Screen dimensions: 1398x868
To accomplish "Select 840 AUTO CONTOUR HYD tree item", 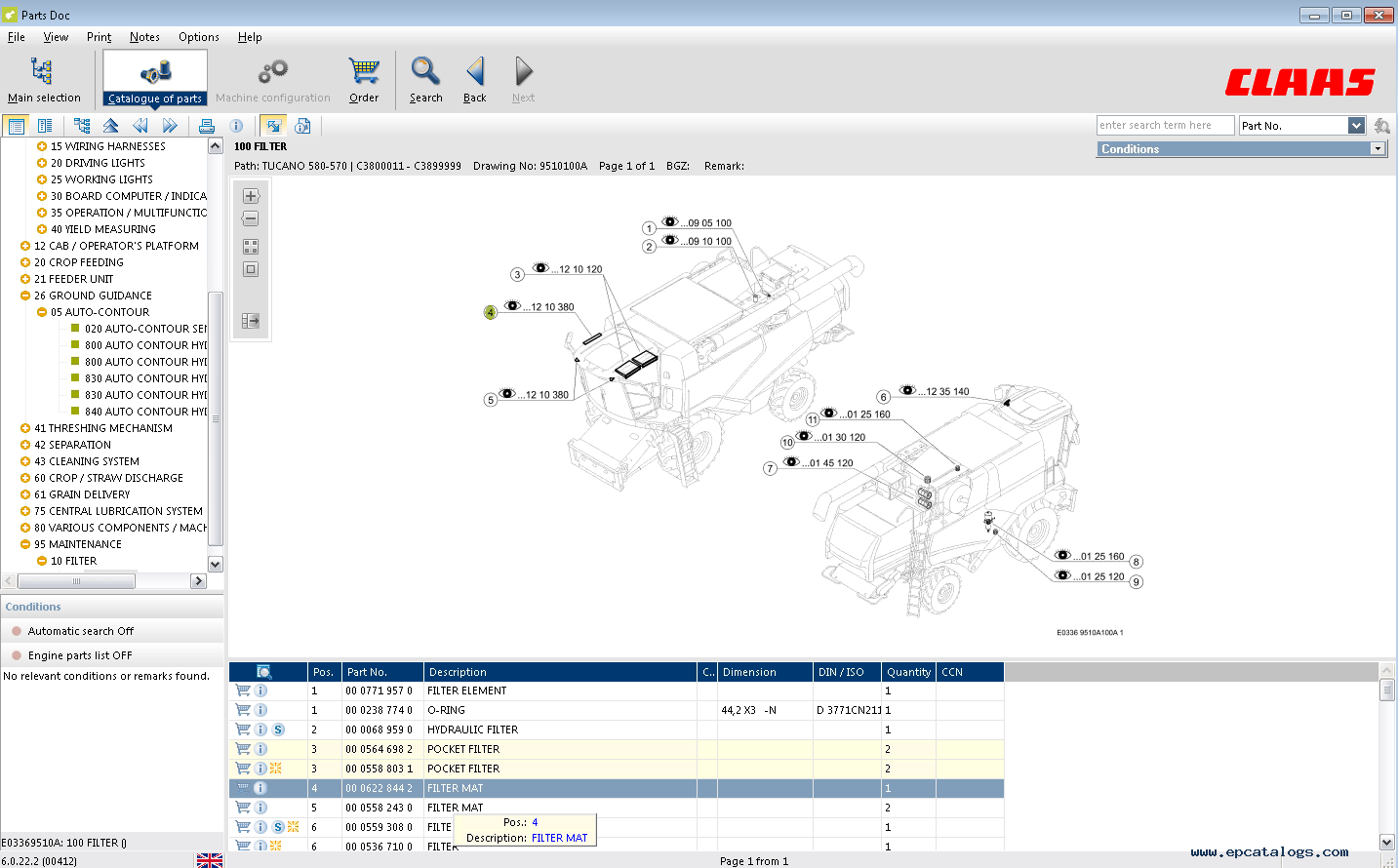I will click(145, 412).
